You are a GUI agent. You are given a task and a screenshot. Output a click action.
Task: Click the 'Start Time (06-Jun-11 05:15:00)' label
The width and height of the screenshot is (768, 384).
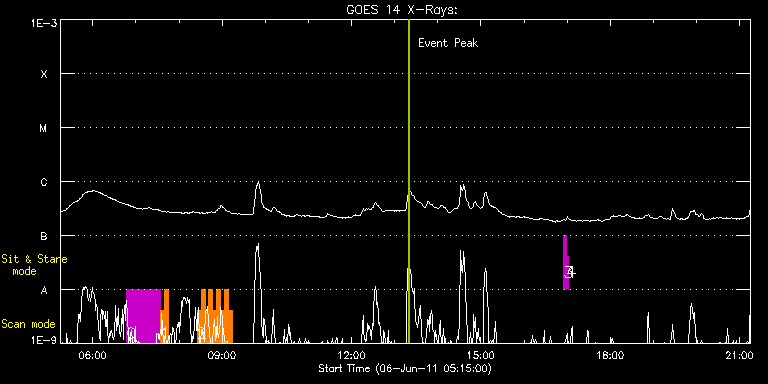[x=405, y=368]
